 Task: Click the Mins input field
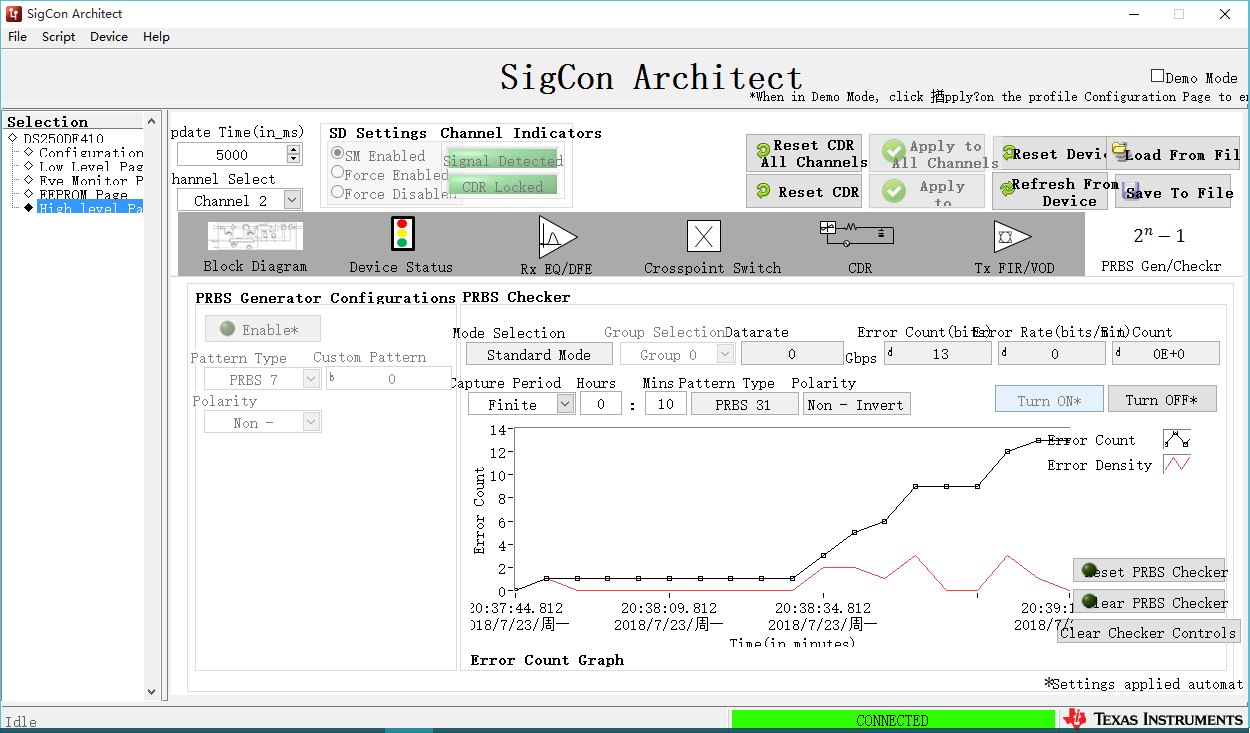point(664,404)
